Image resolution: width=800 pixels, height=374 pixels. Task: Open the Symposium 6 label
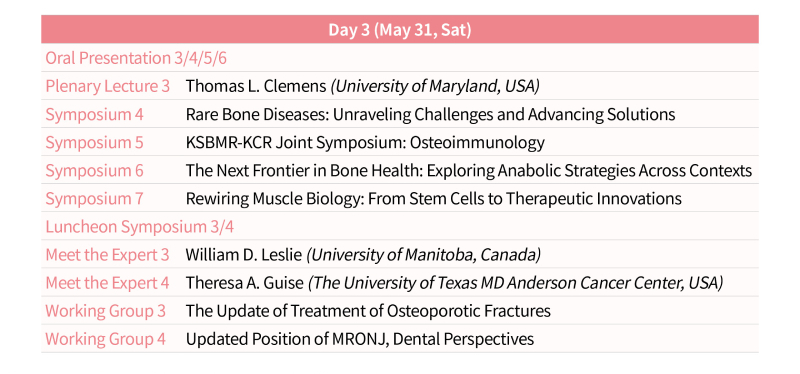pyautogui.click(x=94, y=170)
